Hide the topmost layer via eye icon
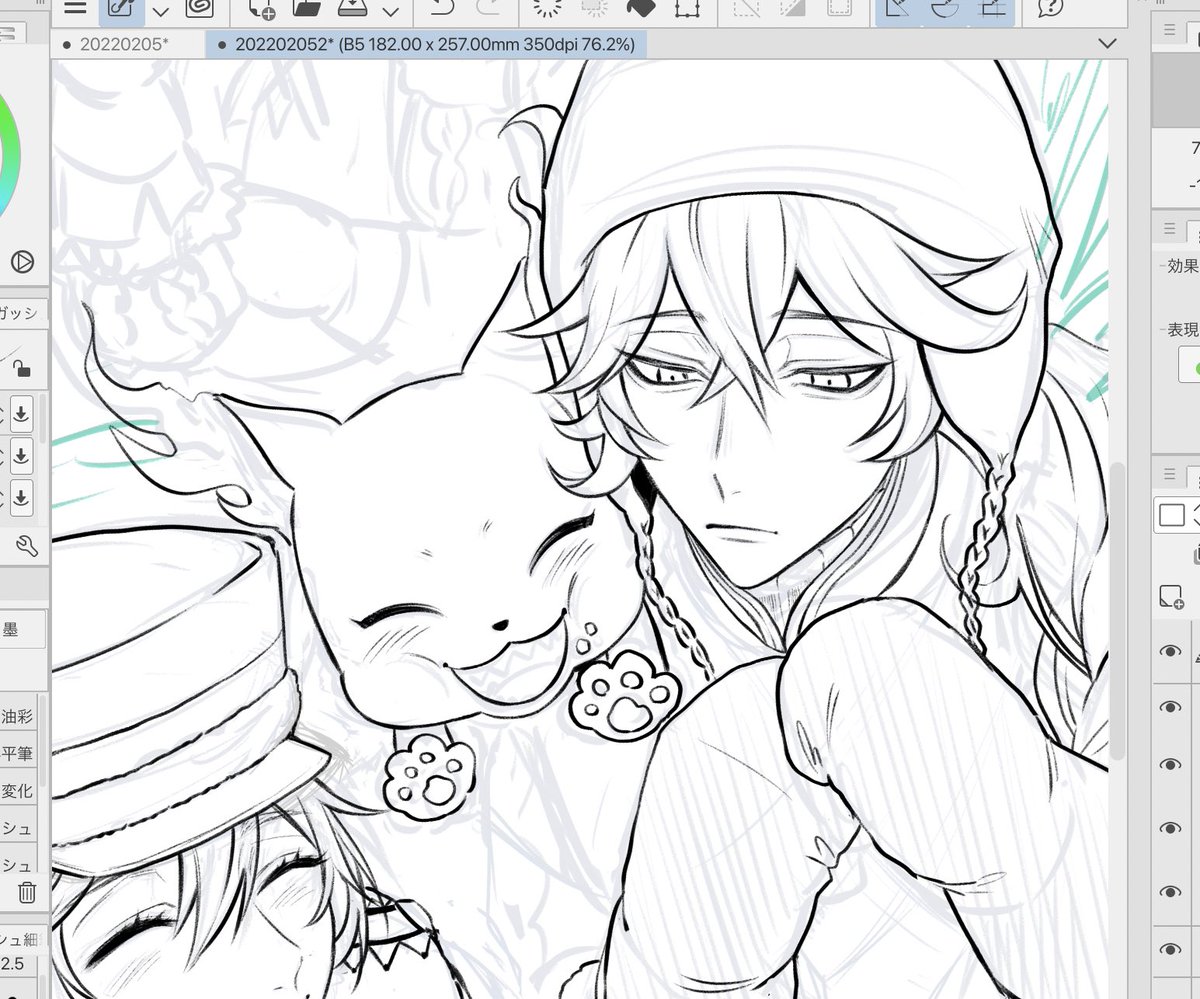 1170,652
